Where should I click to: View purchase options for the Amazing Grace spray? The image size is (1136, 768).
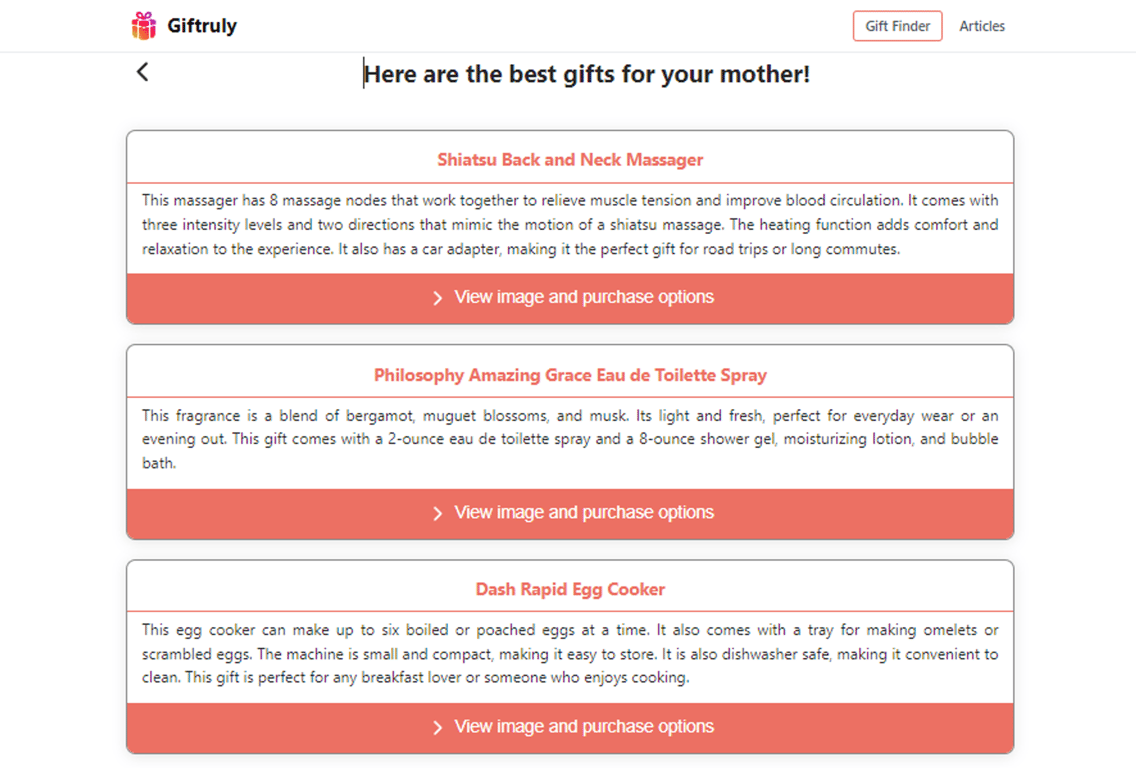click(x=584, y=513)
